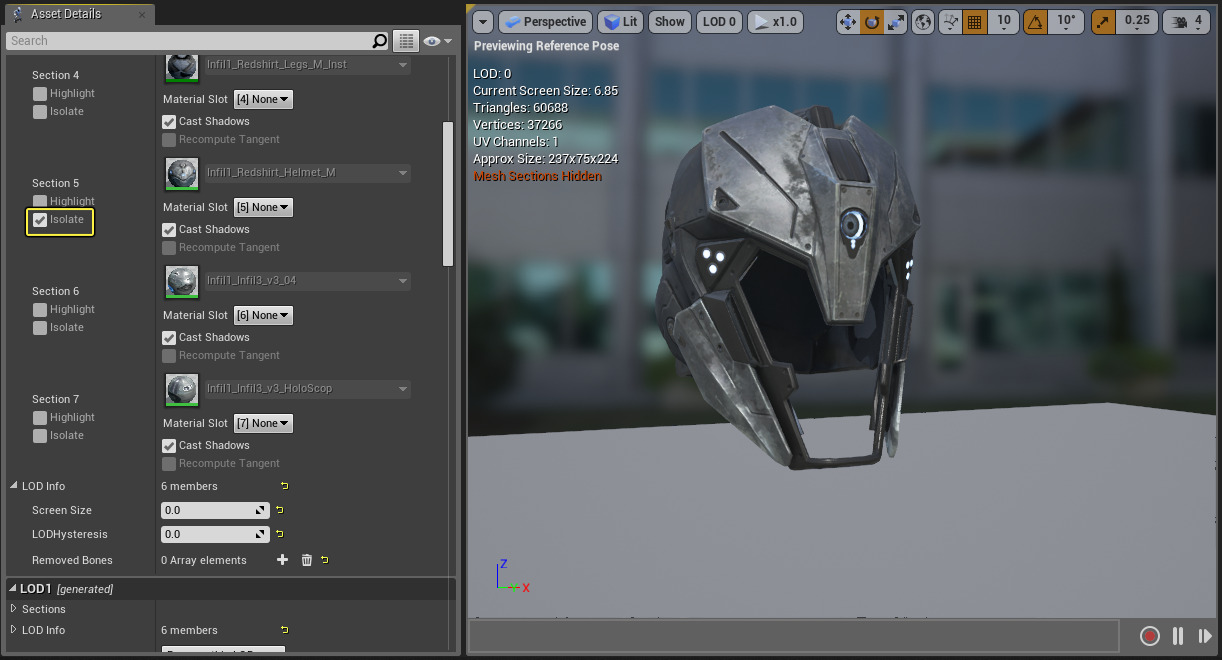Enable Highlight for Section 6

pyautogui.click(x=40, y=310)
